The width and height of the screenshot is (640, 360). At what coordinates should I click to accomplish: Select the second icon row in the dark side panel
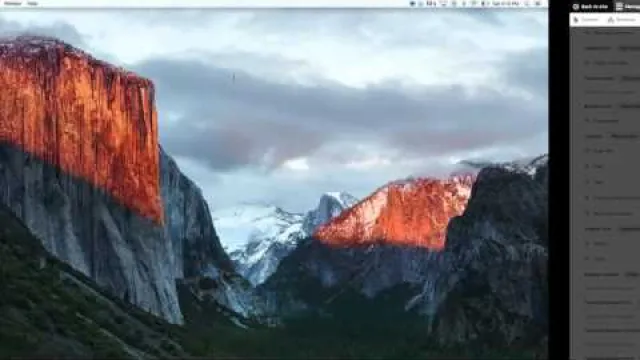(x=608, y=63)
